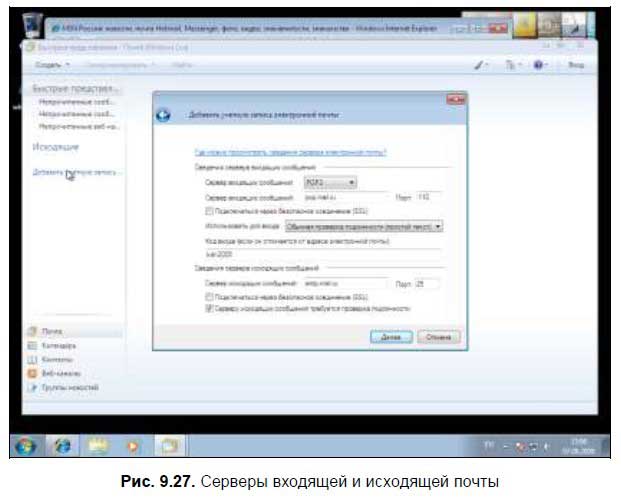The height and width of the screenshot is (500, 621).
Task: Click the Синхронизировать toolbar button
Action: 120,65
